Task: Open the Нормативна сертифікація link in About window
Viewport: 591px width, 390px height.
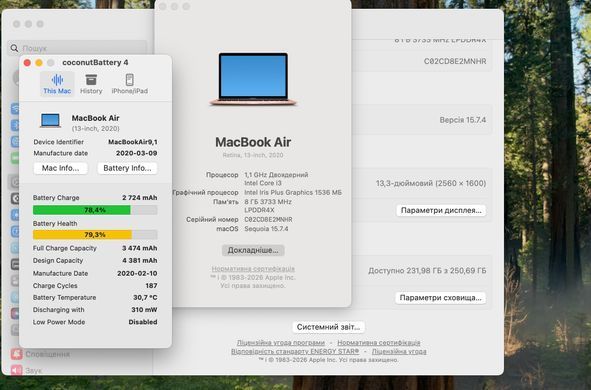Action: [x=253, y=269]
